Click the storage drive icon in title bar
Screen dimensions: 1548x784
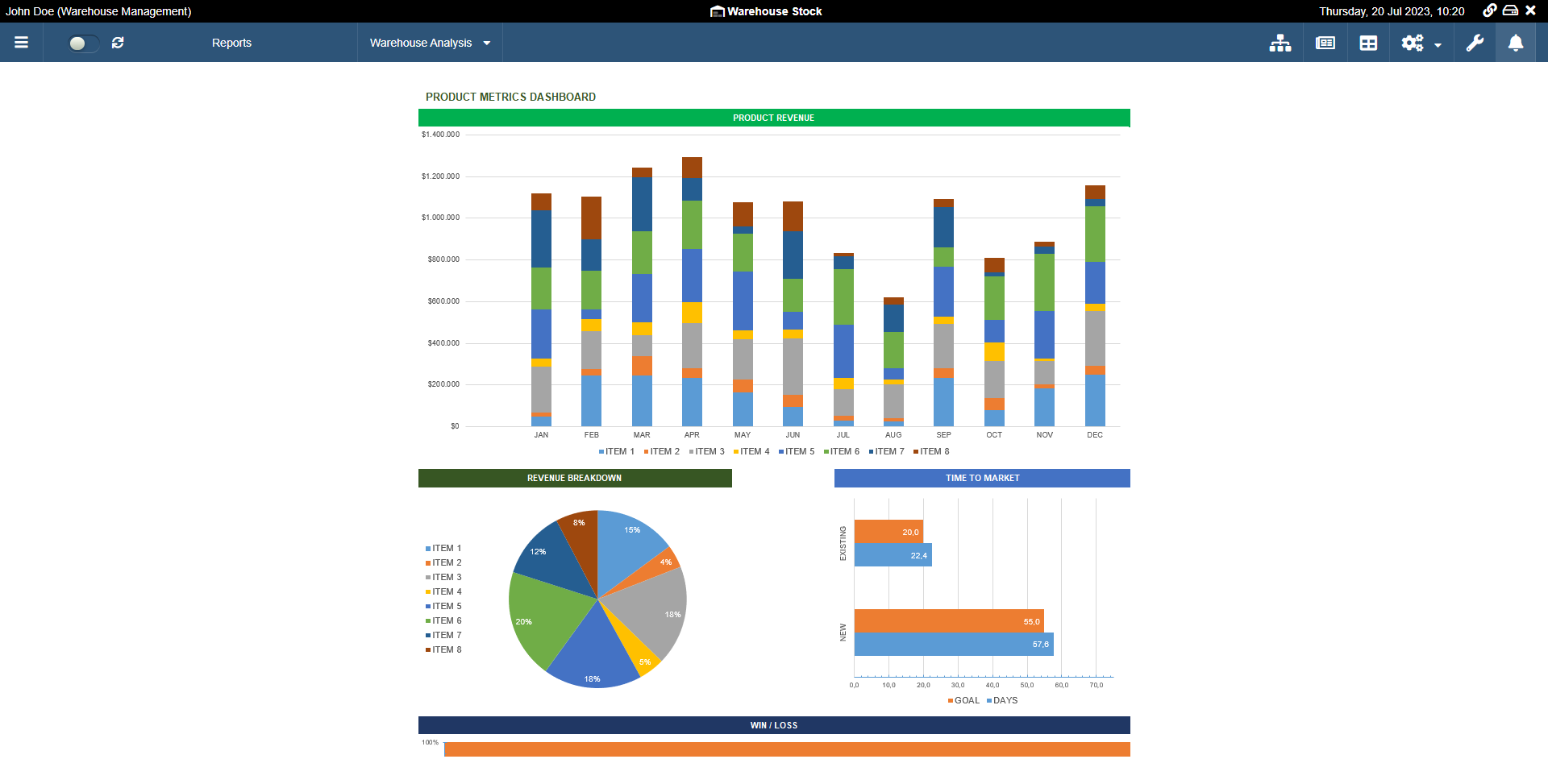pos(1510,10)
